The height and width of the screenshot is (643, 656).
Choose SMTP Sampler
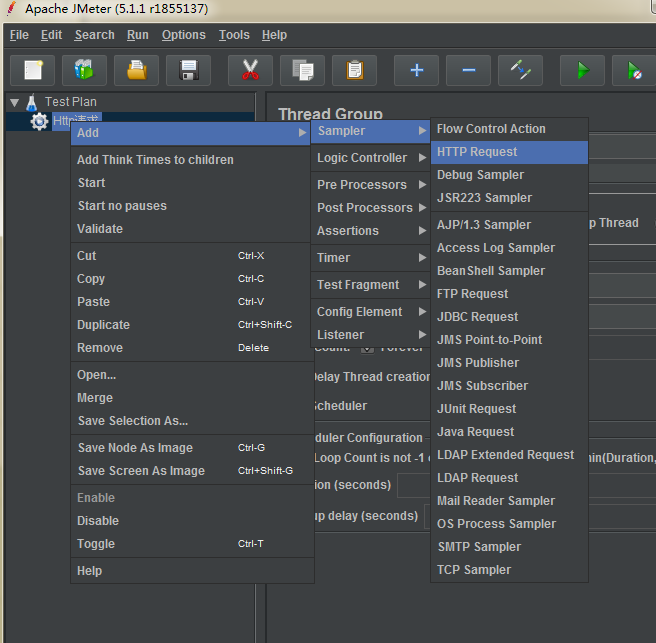[x=509, y=547]
